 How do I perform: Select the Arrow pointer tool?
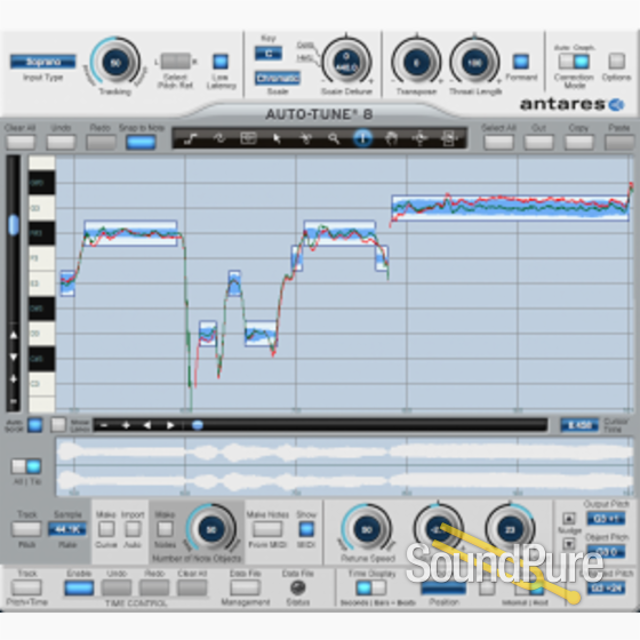[277, 138]
